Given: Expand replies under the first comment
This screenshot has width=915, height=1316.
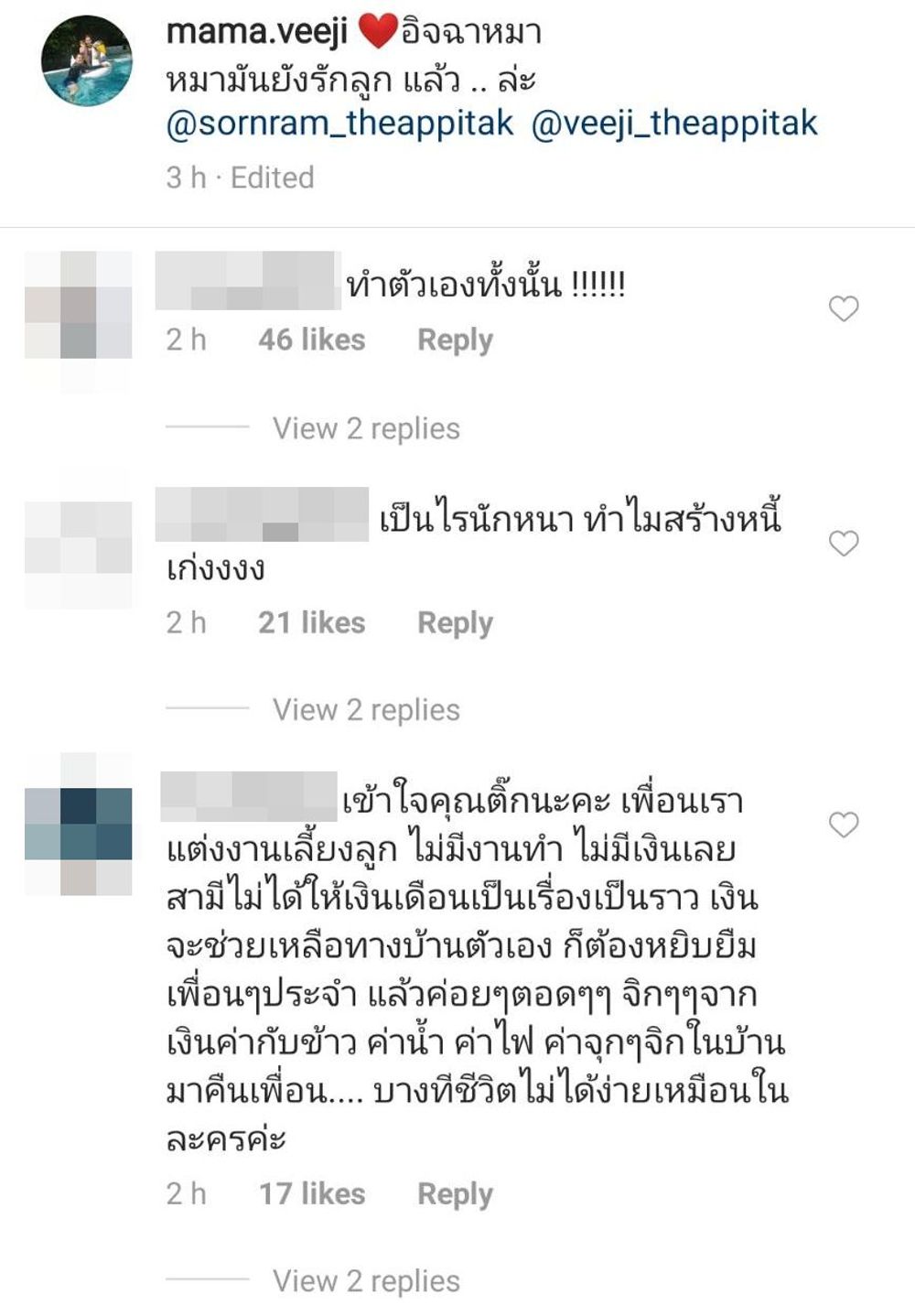Looking at the screenshot, I should (366, 428).
